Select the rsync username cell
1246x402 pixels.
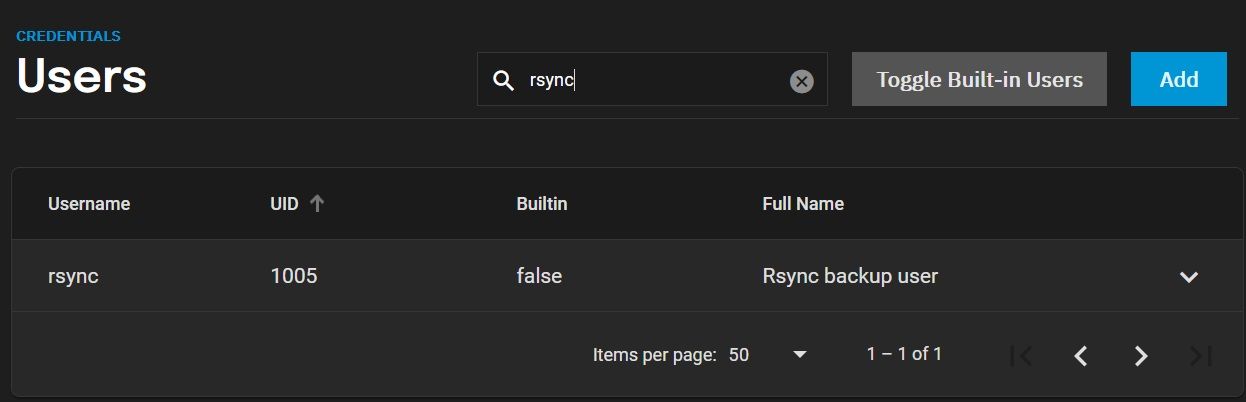click(73, 276)
